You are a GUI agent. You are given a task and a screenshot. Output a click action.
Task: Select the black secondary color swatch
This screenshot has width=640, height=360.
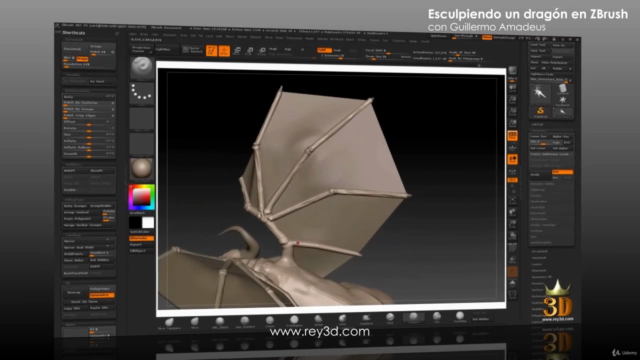tap(135, 222)
